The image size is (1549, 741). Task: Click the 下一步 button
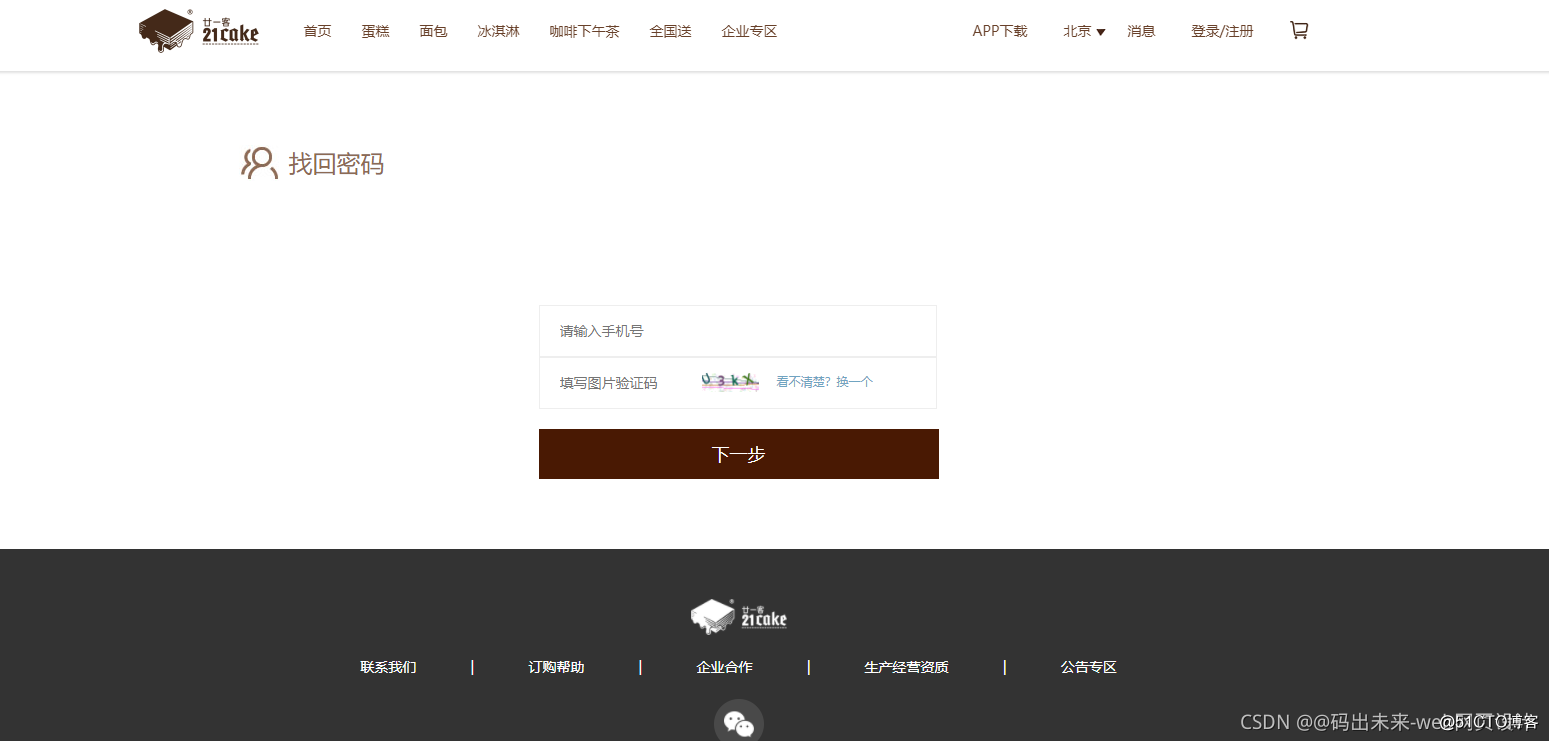tap(739, 454)
